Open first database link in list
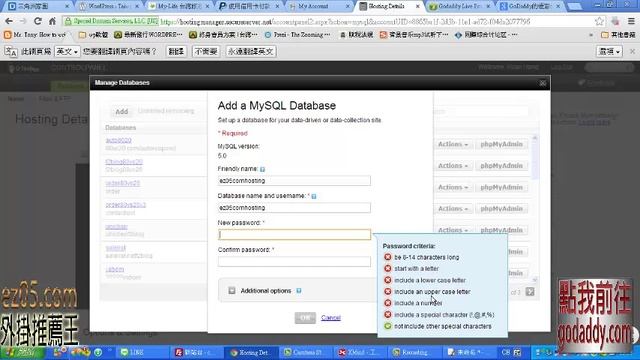The width and height of the screenshot is (640, 360). click(118, 140)
